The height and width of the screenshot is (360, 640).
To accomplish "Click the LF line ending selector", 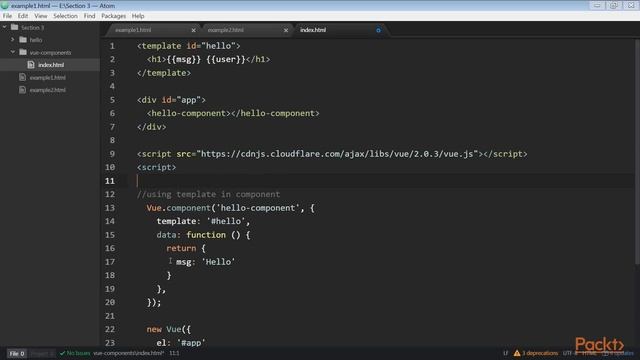I will [506, 353].
